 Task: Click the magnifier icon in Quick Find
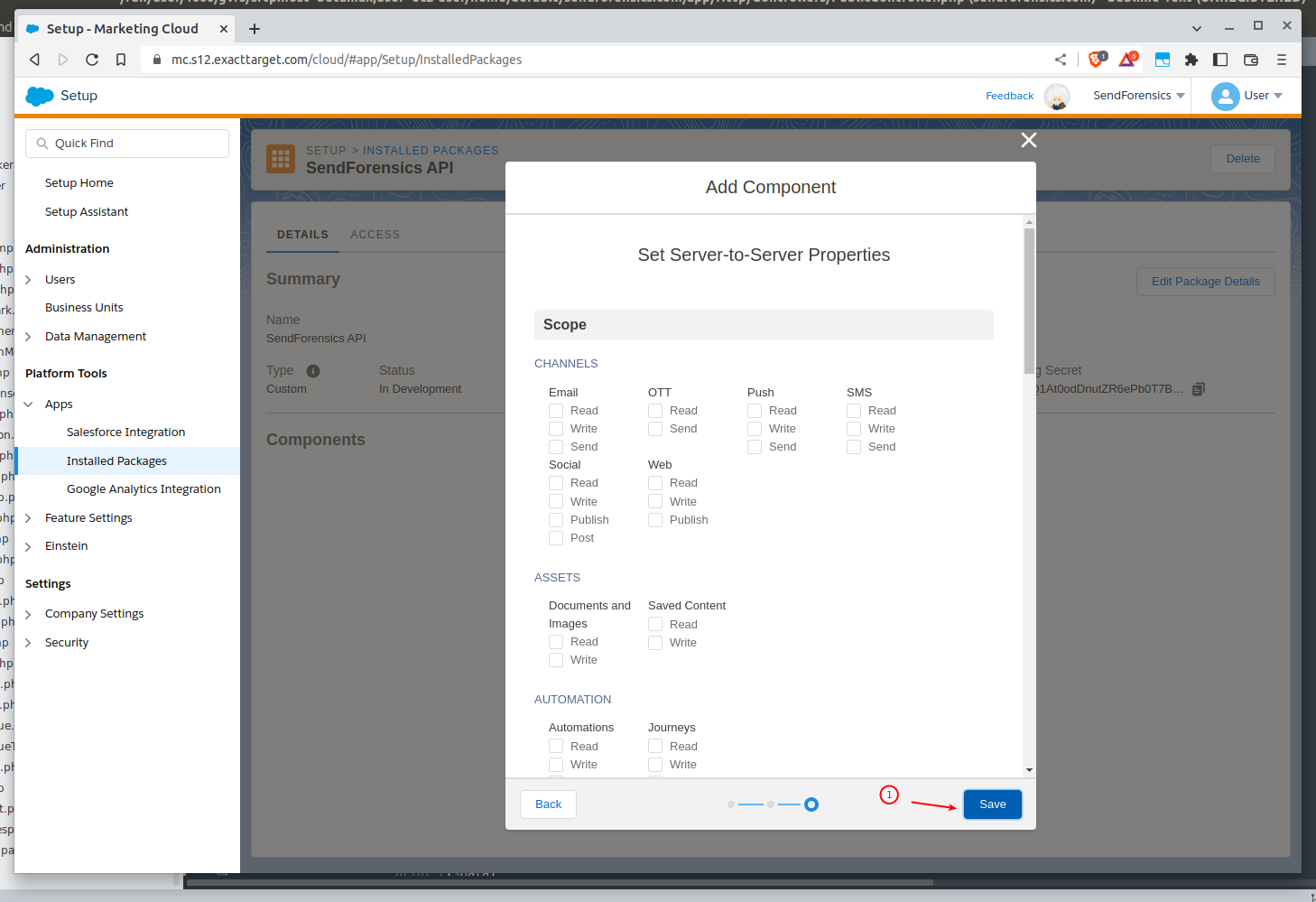[42, 144]
